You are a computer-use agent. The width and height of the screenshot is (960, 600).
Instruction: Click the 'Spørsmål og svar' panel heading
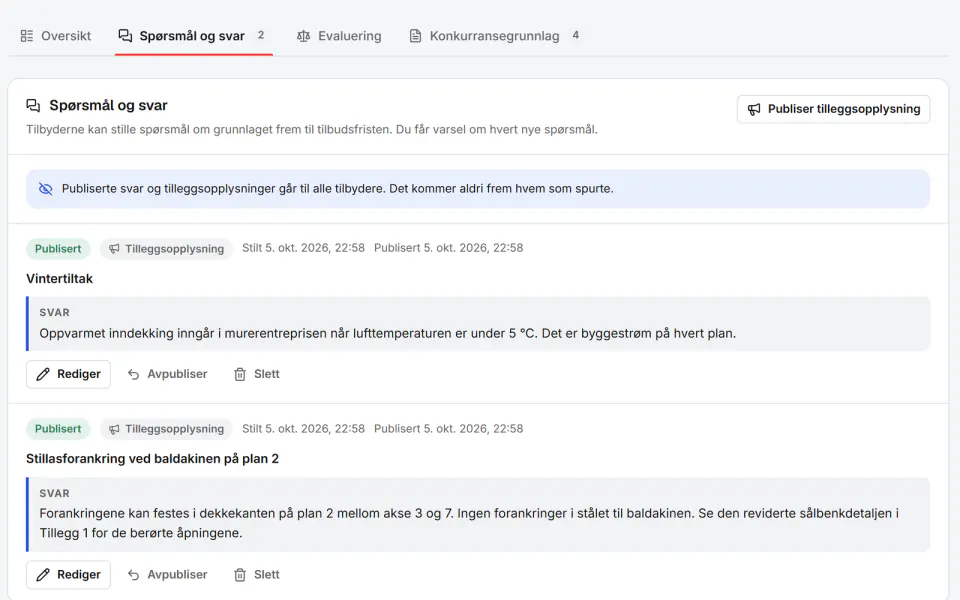tap(108, 105)
